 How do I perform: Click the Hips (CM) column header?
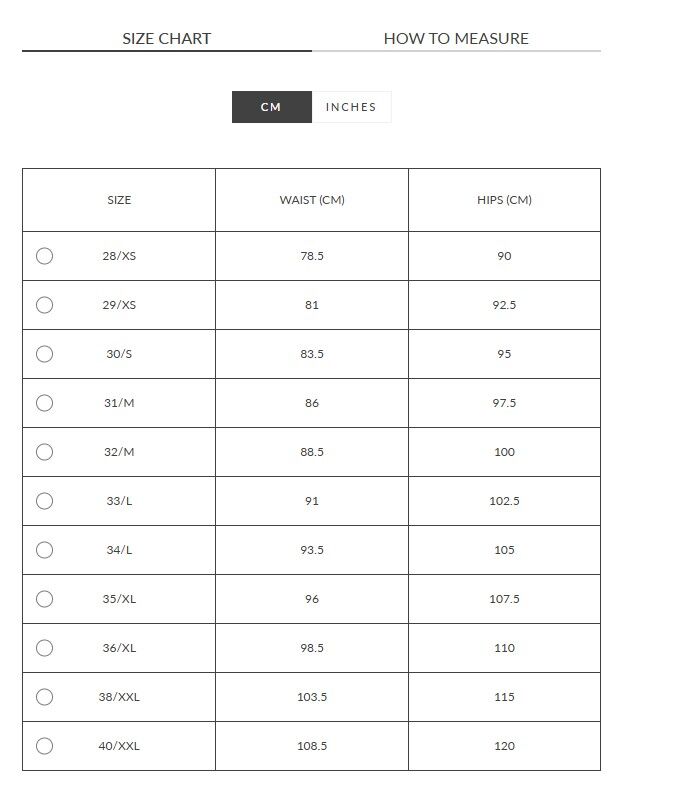(505, 200)
